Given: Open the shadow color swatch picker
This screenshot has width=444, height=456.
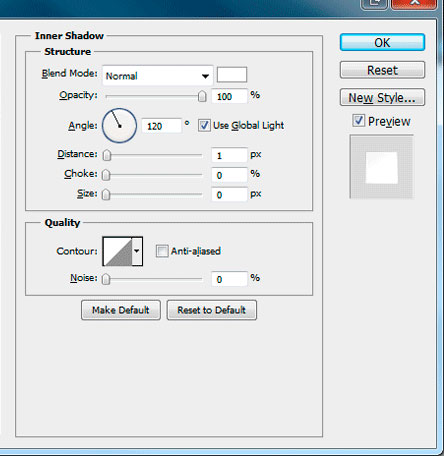Looking at the screenshot, I should click(232, 75).
